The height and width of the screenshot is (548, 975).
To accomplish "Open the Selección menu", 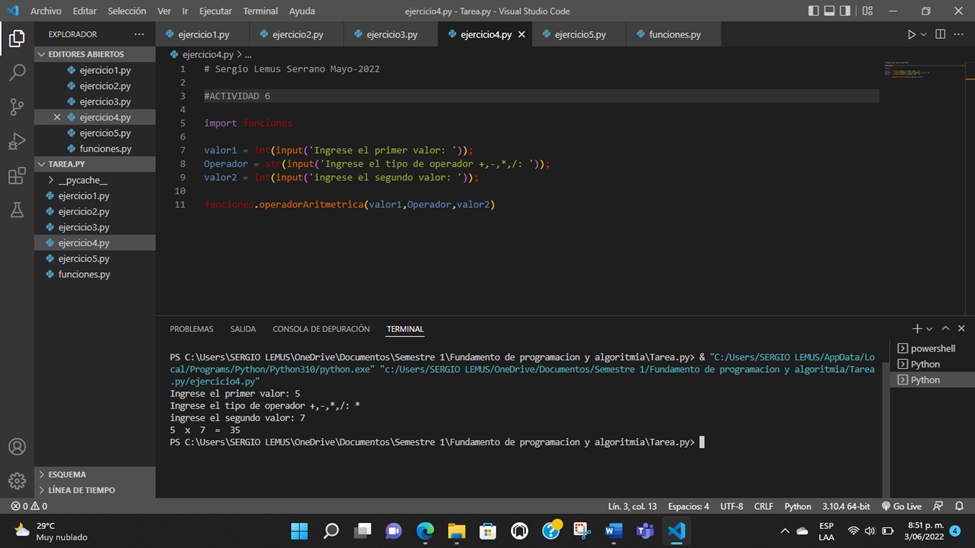I will click(x=127, y=11).
